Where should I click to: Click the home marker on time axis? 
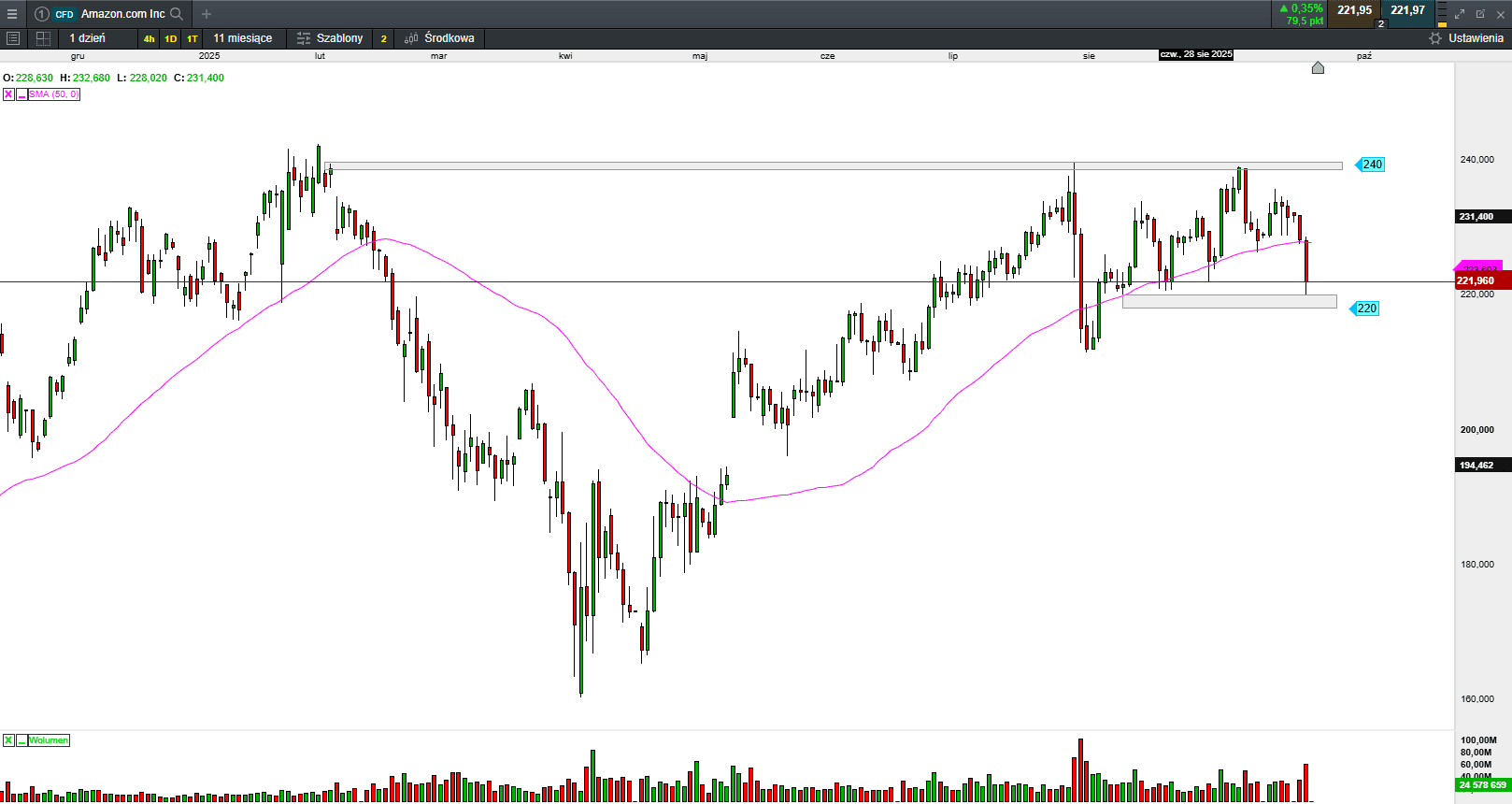(x=1318, y=67)
